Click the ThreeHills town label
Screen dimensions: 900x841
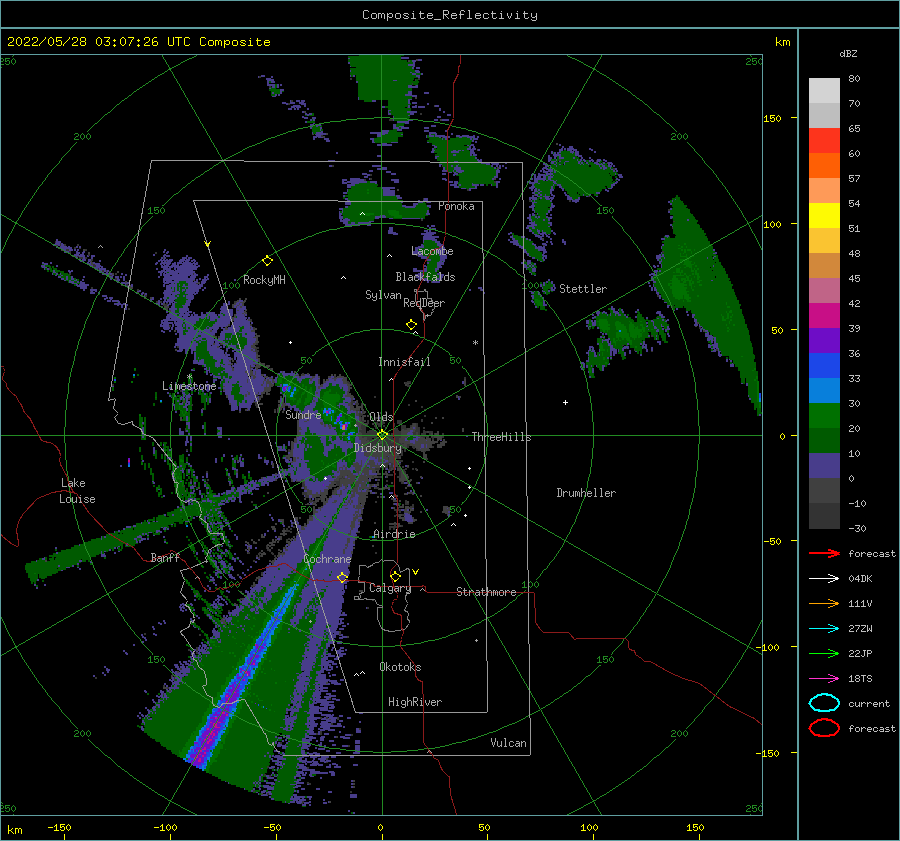click(x=502, y=437)
